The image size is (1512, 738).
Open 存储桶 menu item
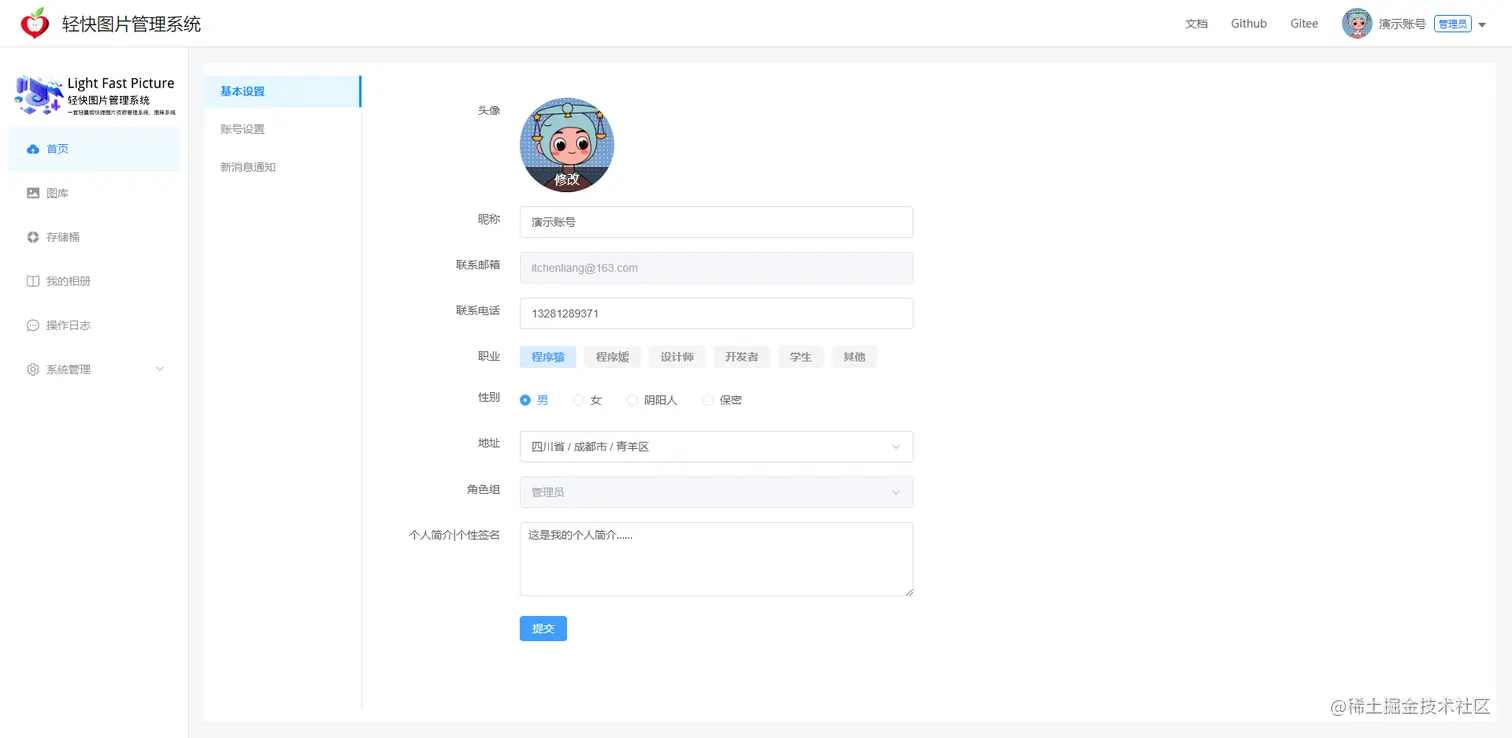[94, 237]
